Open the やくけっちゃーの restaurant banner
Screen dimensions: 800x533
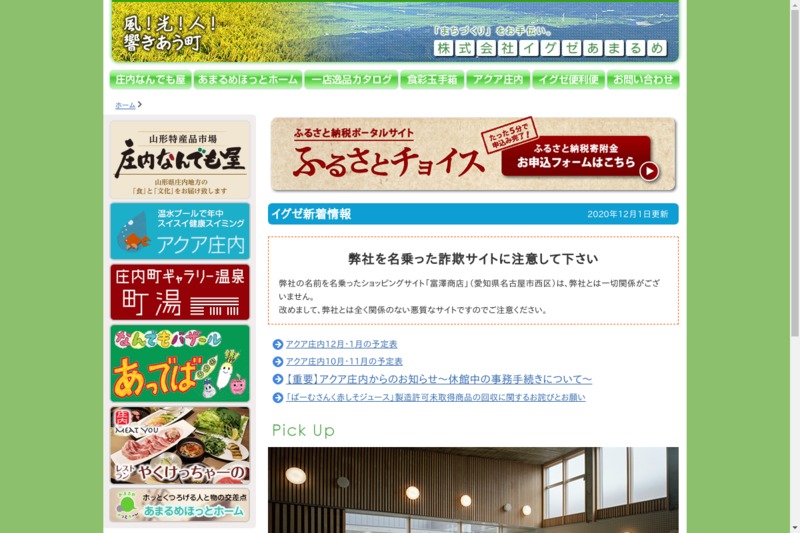[x=180, y=445]
